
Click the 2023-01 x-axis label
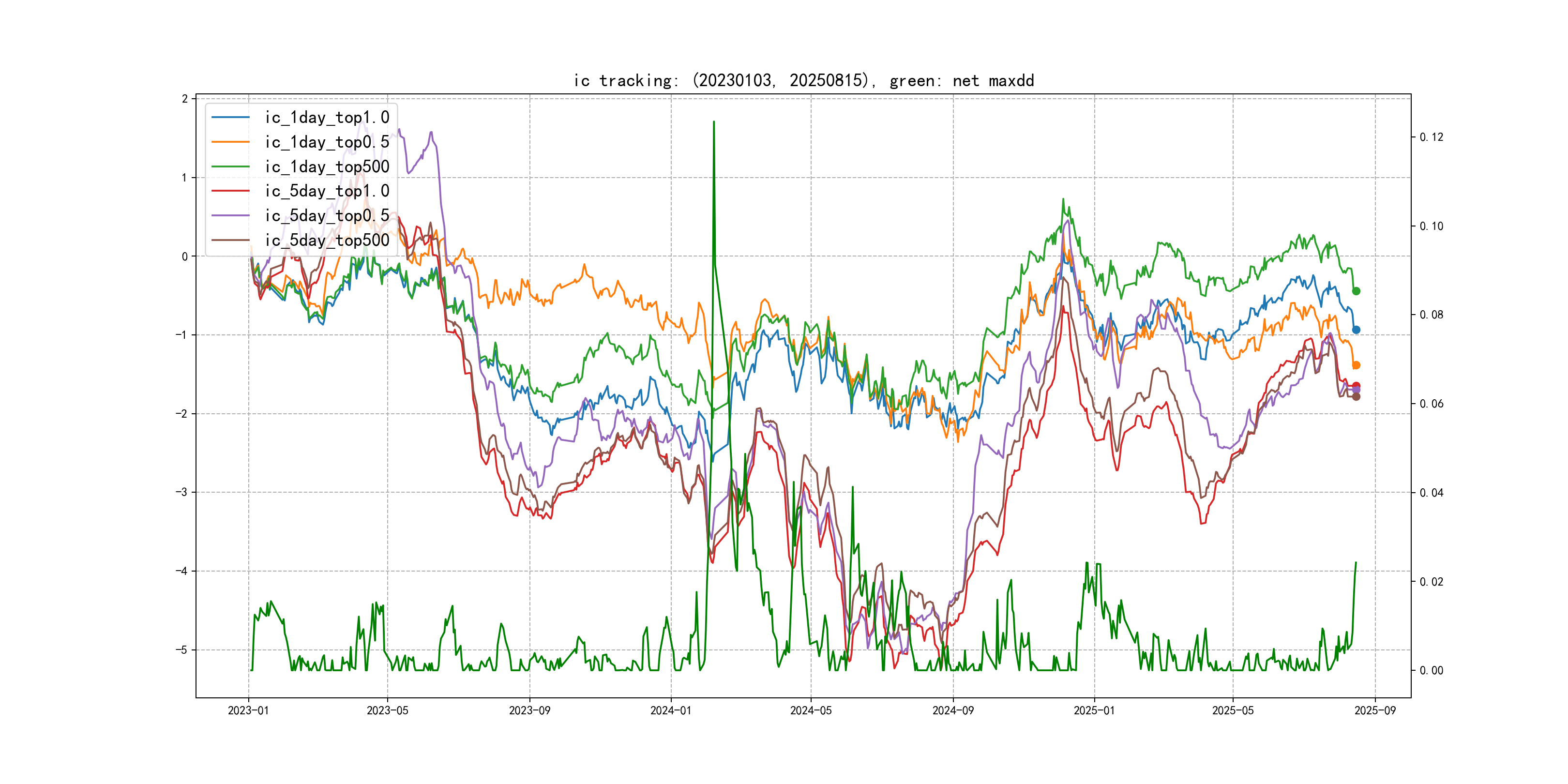pyautogui.click(x=248, y=710)
